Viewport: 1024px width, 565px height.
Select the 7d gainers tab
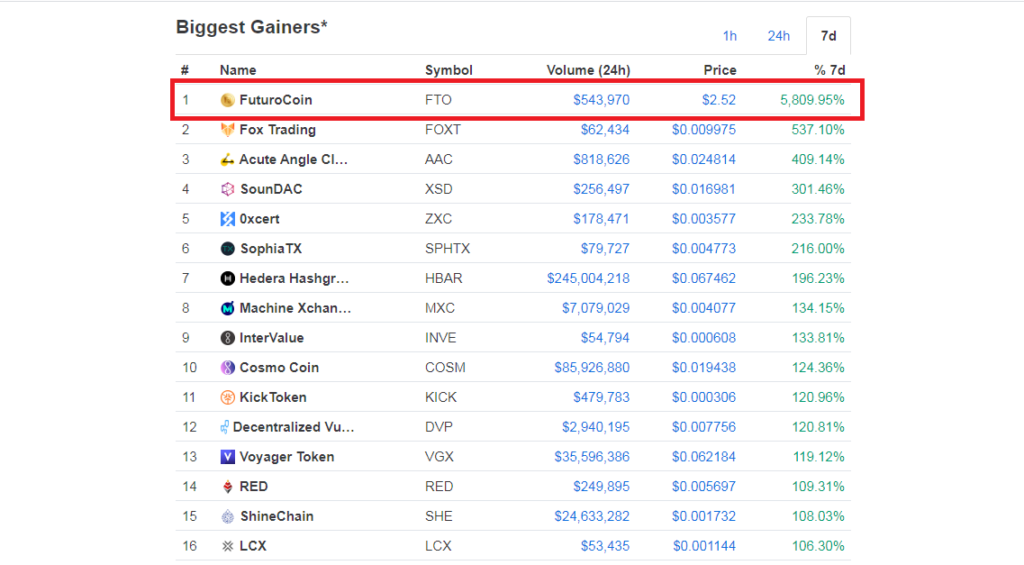828,36
